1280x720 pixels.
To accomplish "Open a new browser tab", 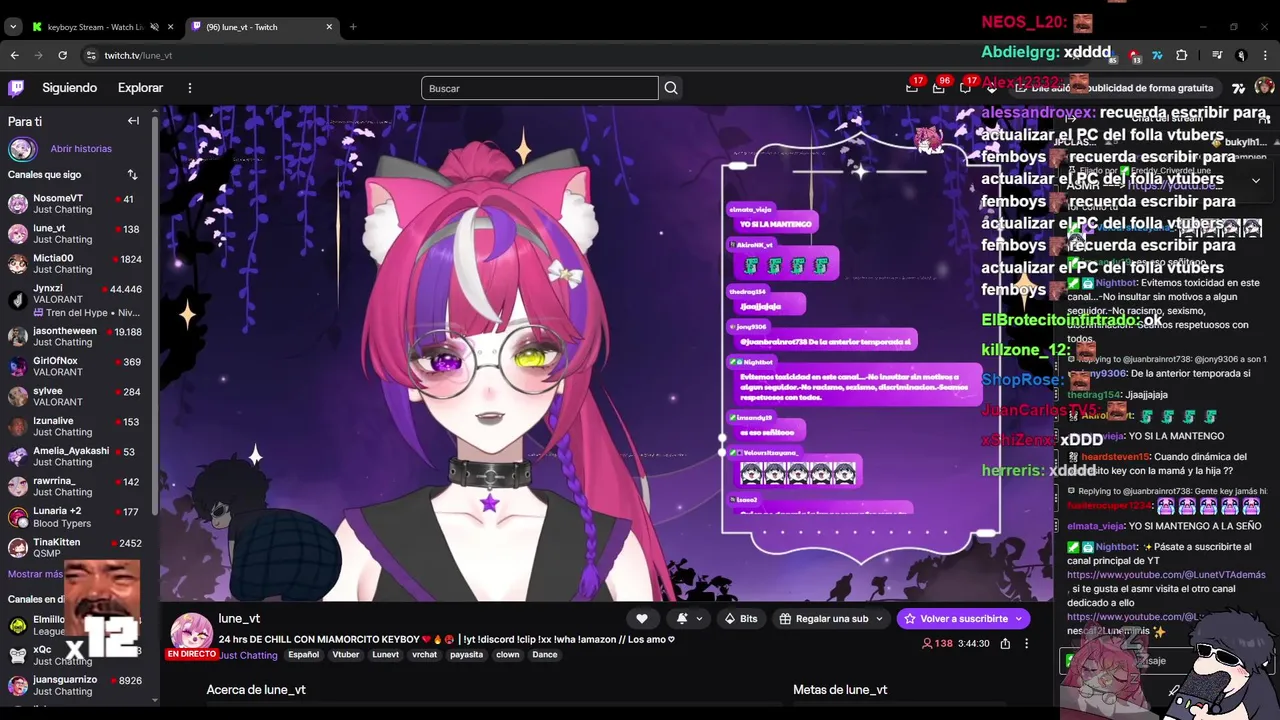I will tap(353, 27).
